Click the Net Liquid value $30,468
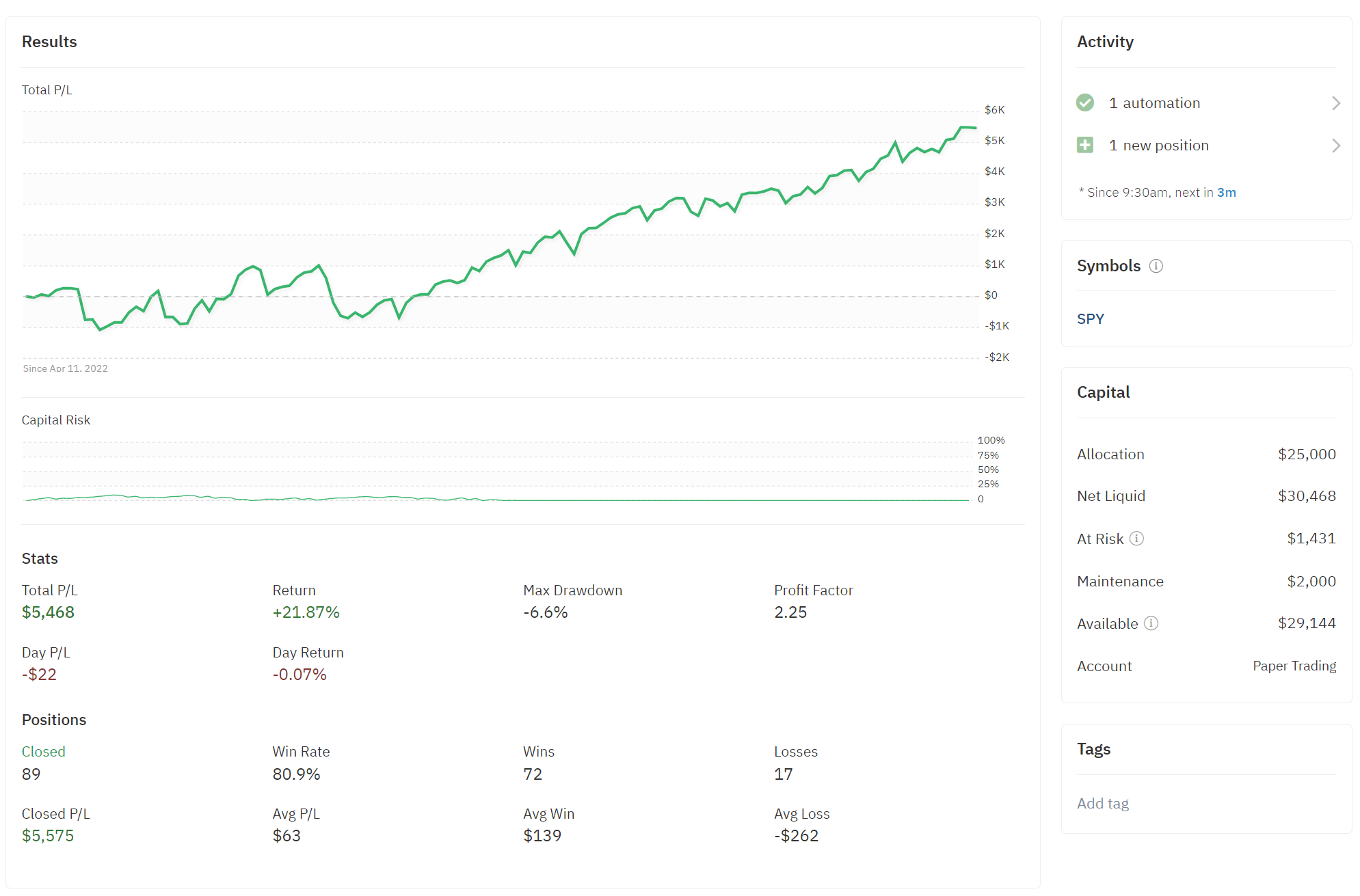Screen dimensions: 1360x896 pos(1307,496)
